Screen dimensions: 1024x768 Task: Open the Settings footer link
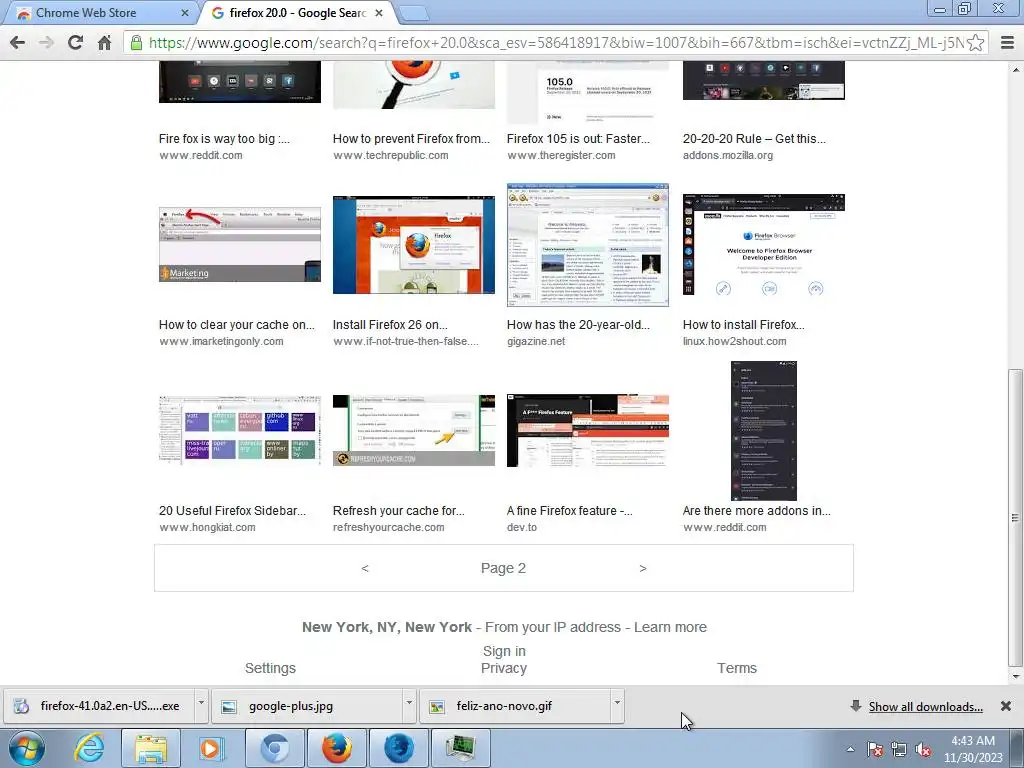(270, 668)
